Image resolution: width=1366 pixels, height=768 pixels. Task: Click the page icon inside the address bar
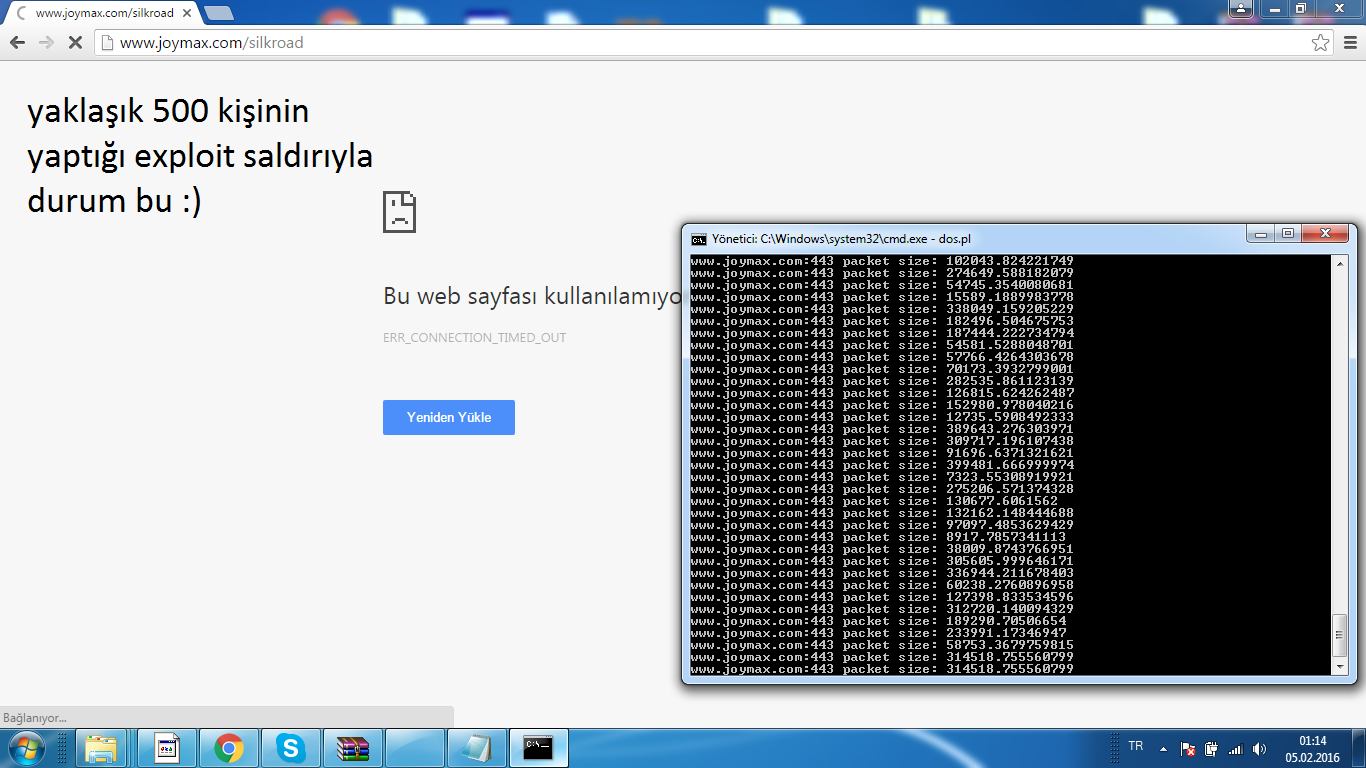108,43
